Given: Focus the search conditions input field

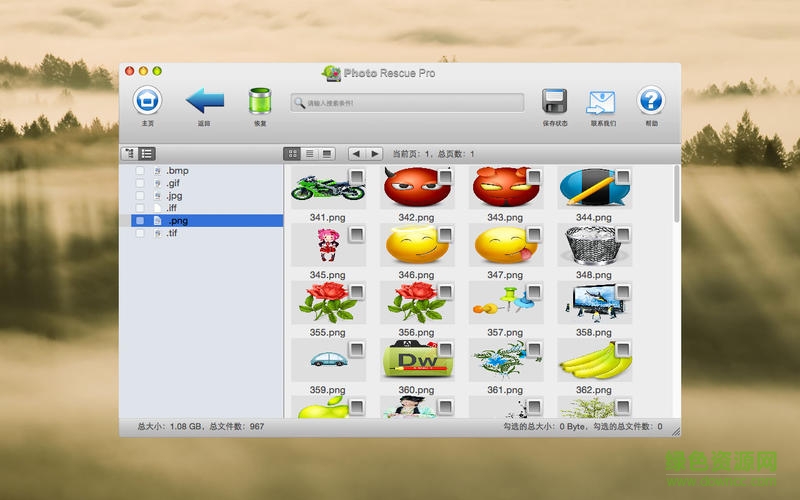Looking at the screenshot, I should pos(407,103).
